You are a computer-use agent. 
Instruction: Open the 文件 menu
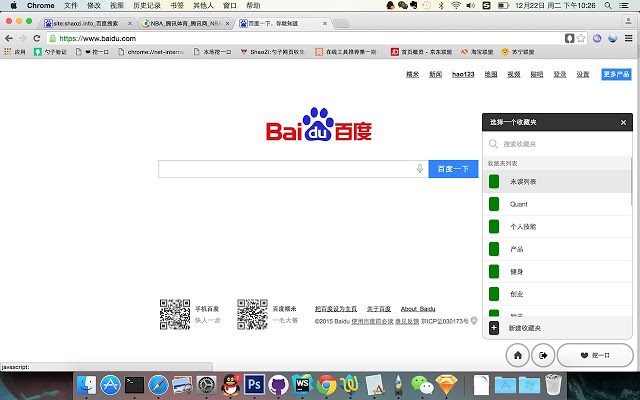pos(71,5)
